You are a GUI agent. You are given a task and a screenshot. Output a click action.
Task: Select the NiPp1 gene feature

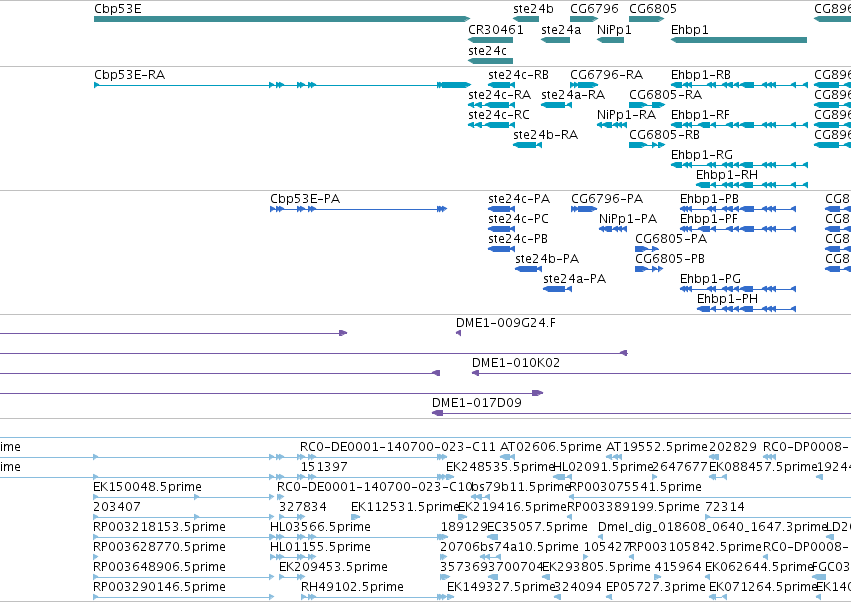pyautogui.click(x=611, y=40)
